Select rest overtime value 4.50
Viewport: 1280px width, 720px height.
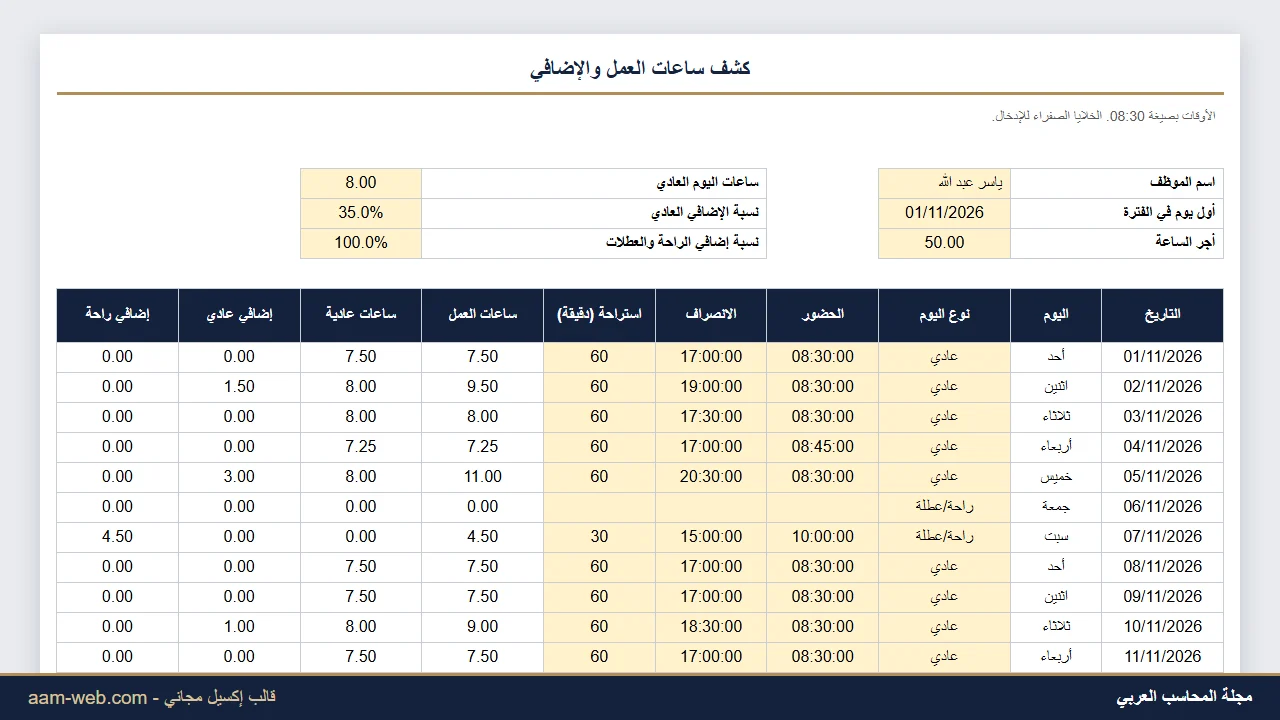coord(117,537)
